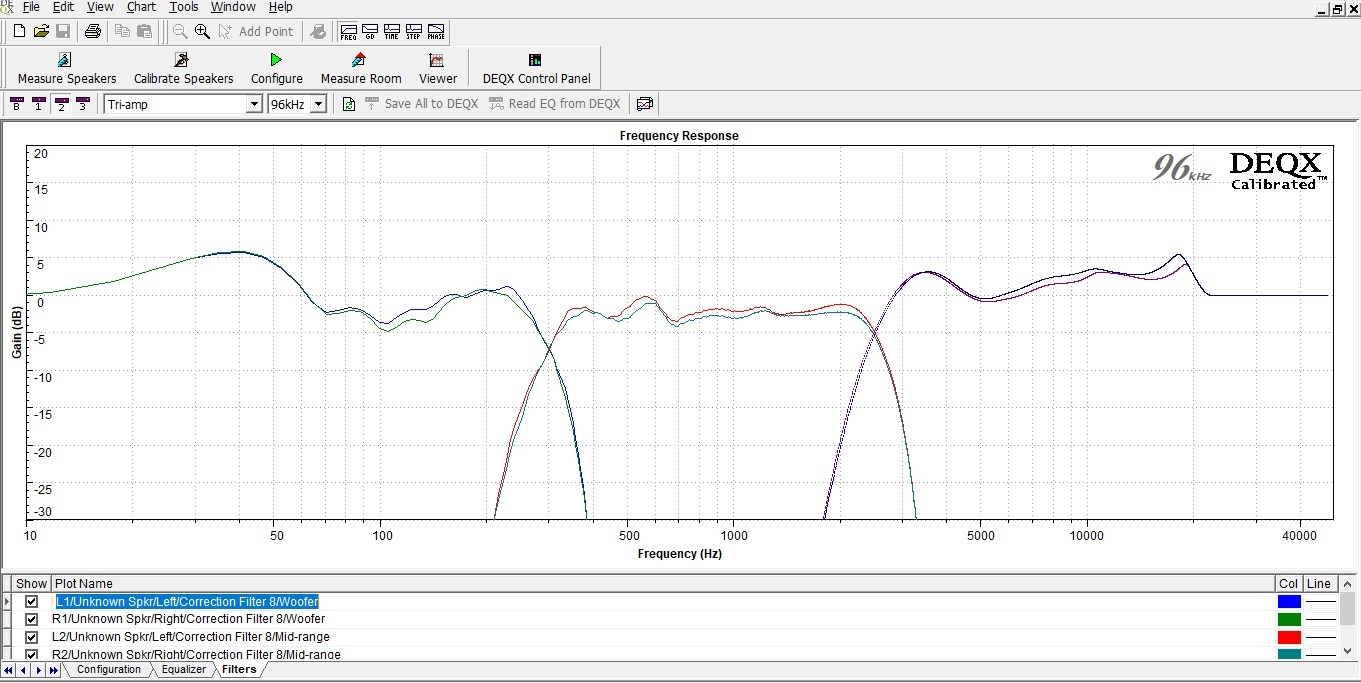The width and height of the screenshot is (1361, 683).
Task: Print the chart using the printer icon
Action: (x=93, y=31)
